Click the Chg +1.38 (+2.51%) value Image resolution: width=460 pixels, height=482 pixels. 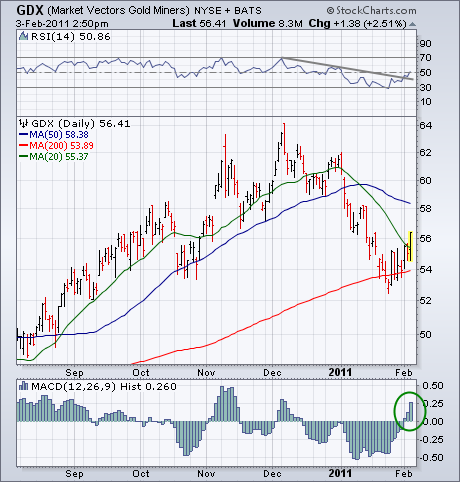tap(358, 24)
